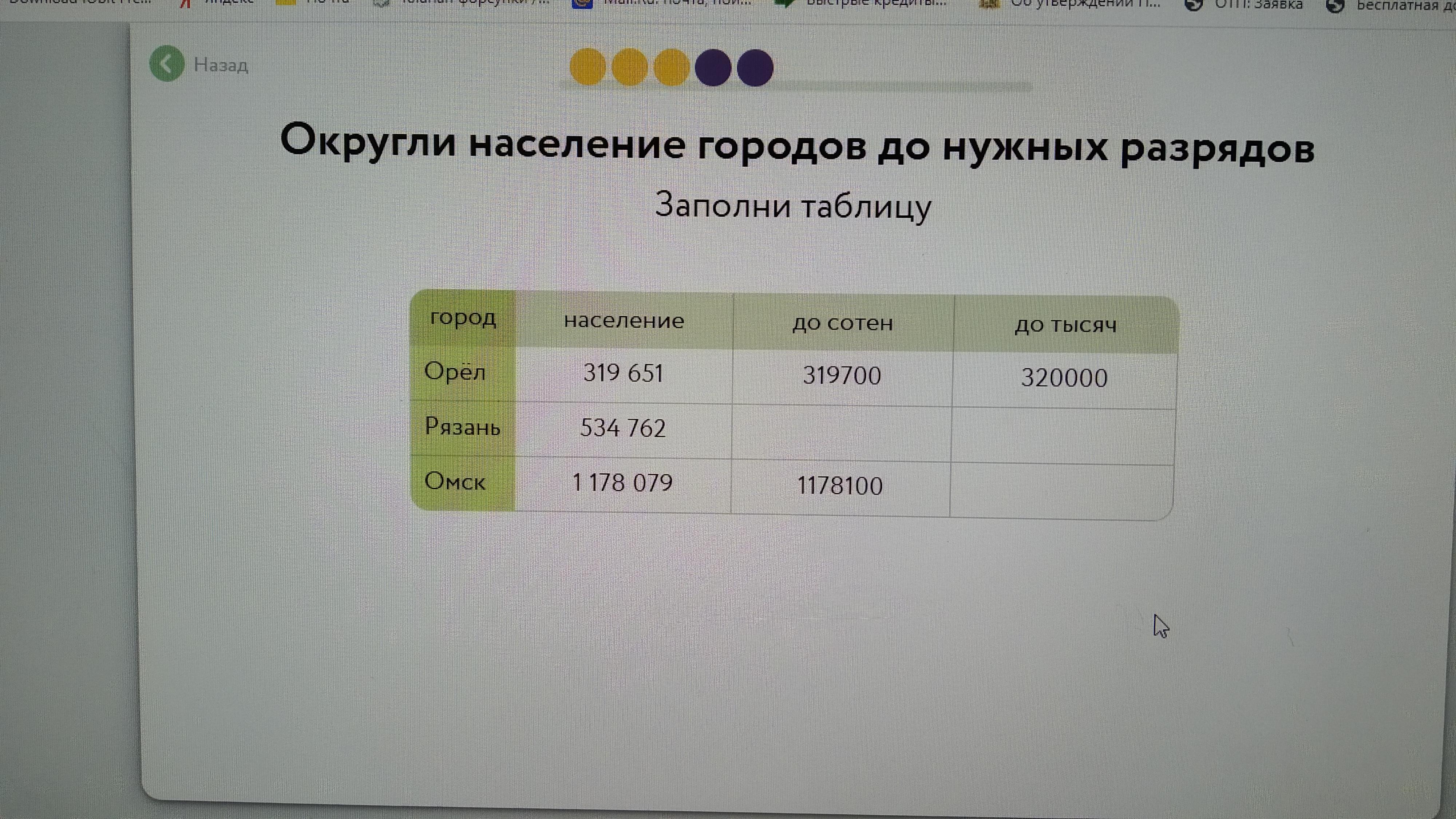This screenshot has width=1456, height=819.
Task: Click empty Рязань 'до сотен' cell
Action: click(x=842, y=432)
